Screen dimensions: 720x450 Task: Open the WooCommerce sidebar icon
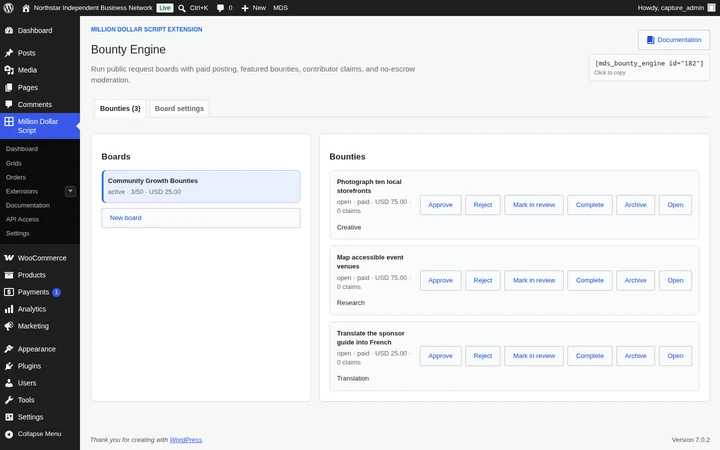(x=9, y=258)
